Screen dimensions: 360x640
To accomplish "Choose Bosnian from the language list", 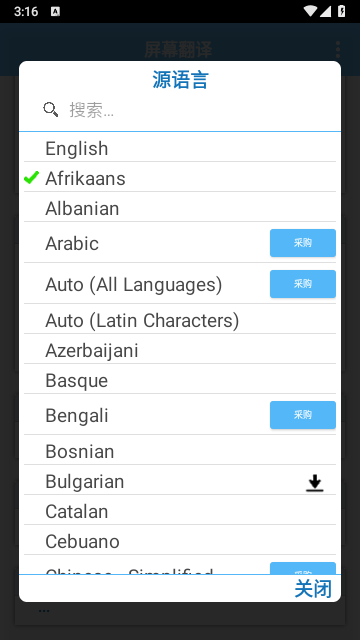I will click(180, 450).
